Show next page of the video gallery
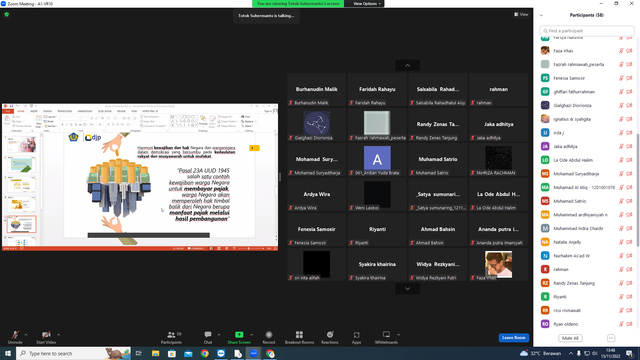The width and height of the screenshot is (640, 360). click(407, 289)
